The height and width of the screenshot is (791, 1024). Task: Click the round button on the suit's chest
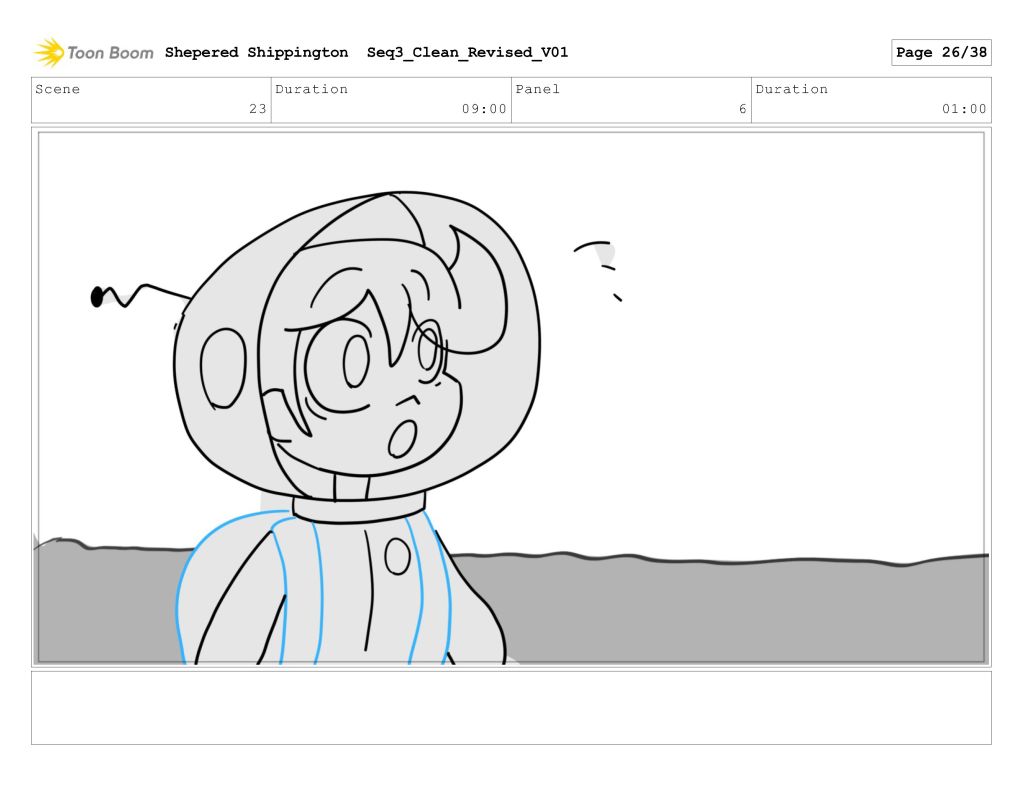[397, 556]
